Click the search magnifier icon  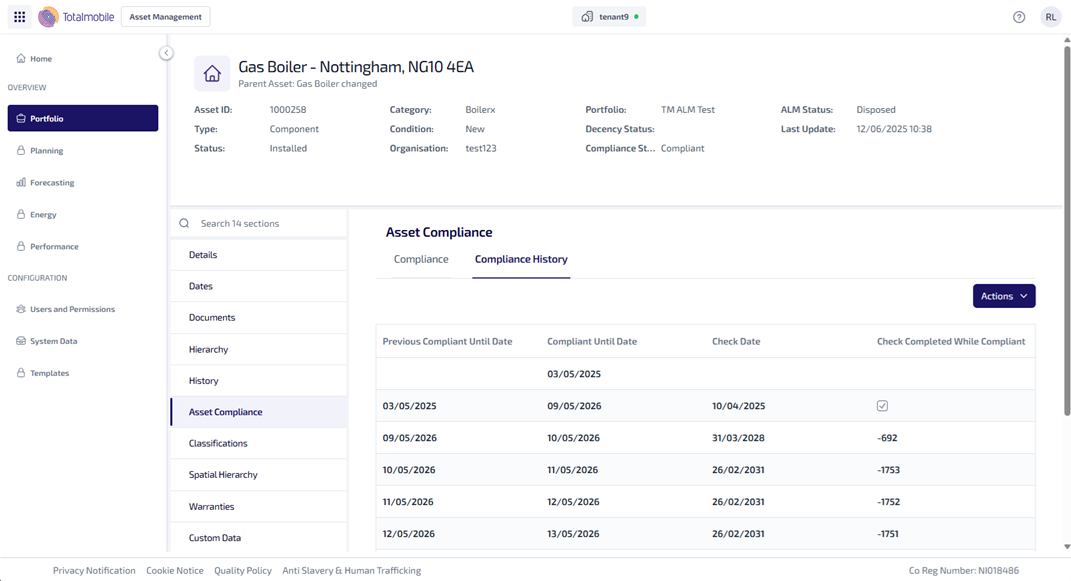pos(184,224)
